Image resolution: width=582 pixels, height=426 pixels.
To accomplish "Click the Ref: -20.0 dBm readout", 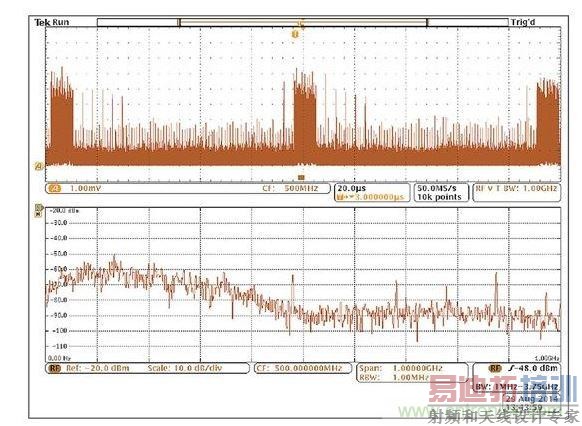I will coord(98,368).
